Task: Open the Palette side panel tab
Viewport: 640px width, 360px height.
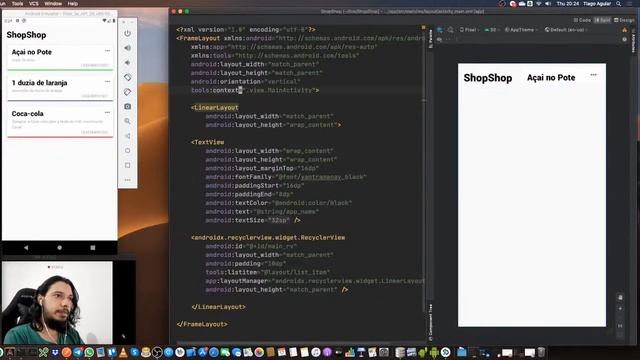Action: (x=431, y=38)
